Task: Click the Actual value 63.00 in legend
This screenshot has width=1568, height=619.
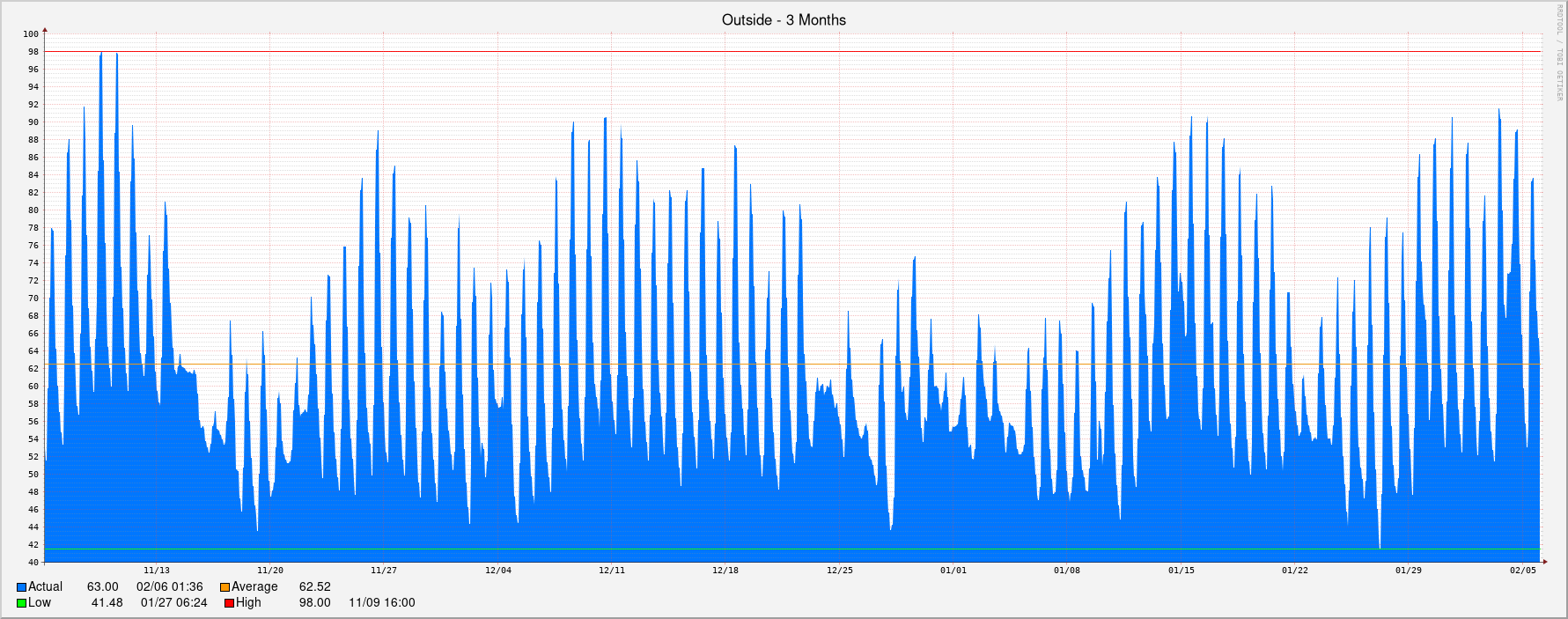Action: pos(102,587)
